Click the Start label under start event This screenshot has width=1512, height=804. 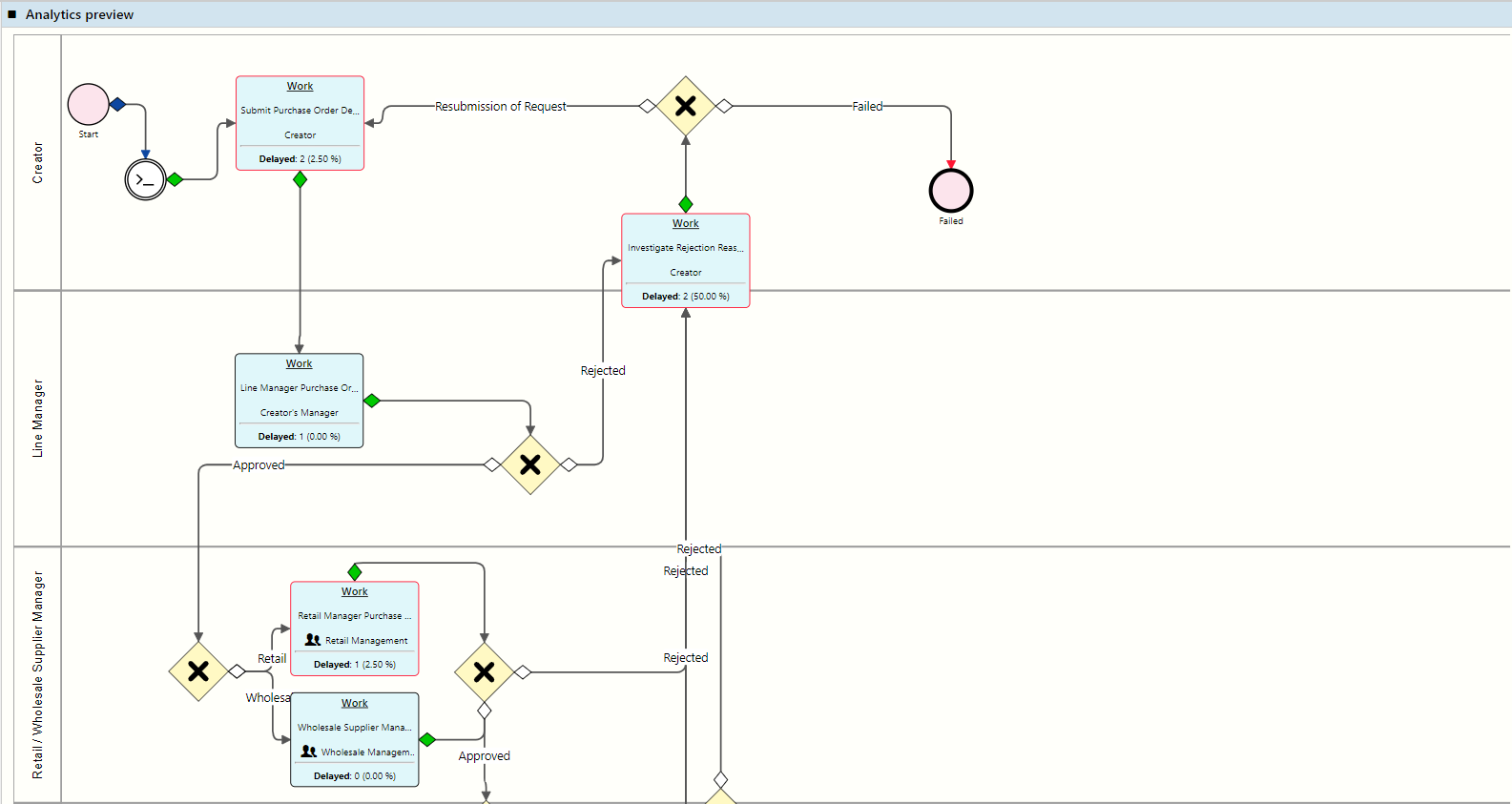pyautogui.click(x=89, y=134)
